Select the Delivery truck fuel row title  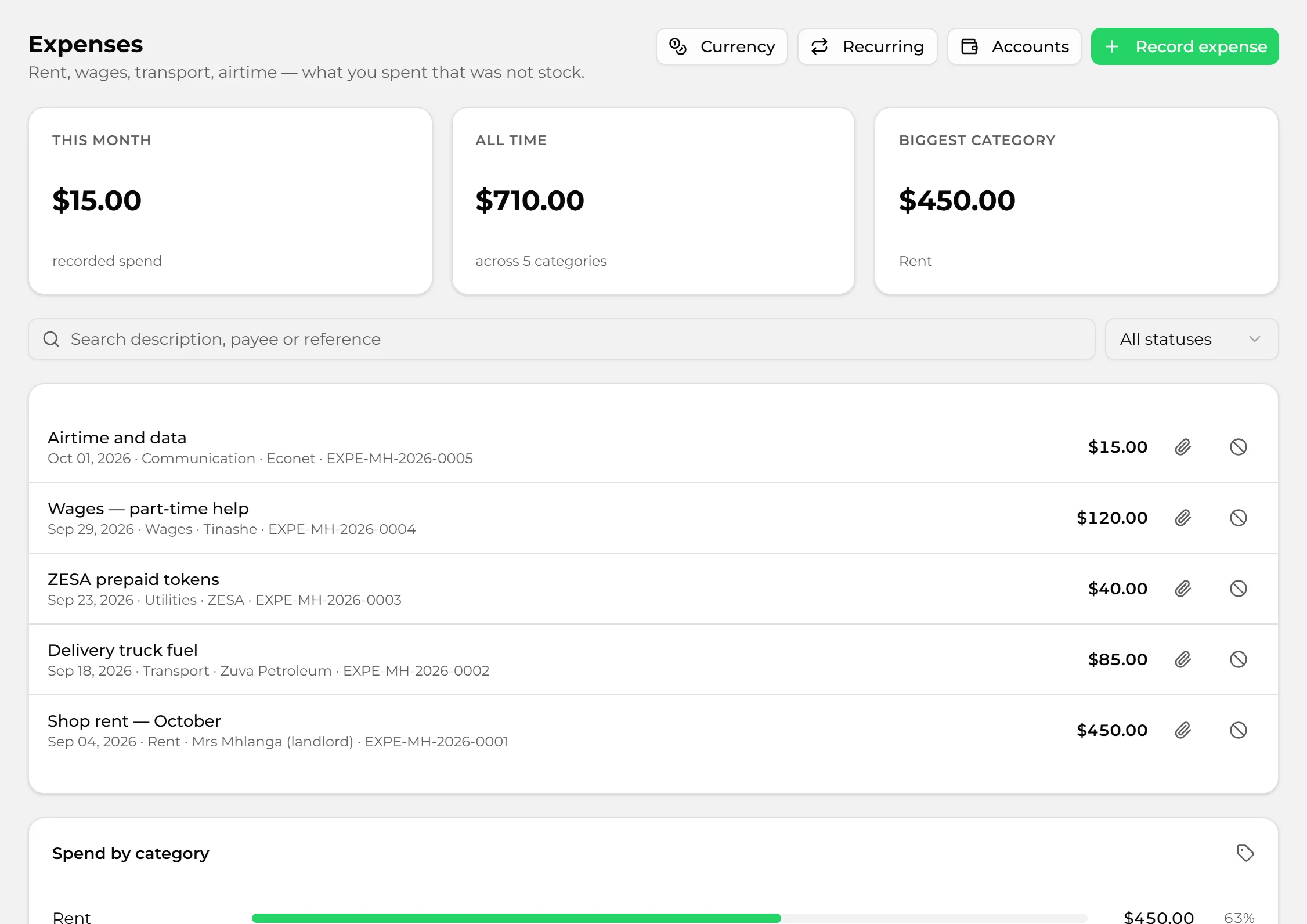tap(122, 650)
